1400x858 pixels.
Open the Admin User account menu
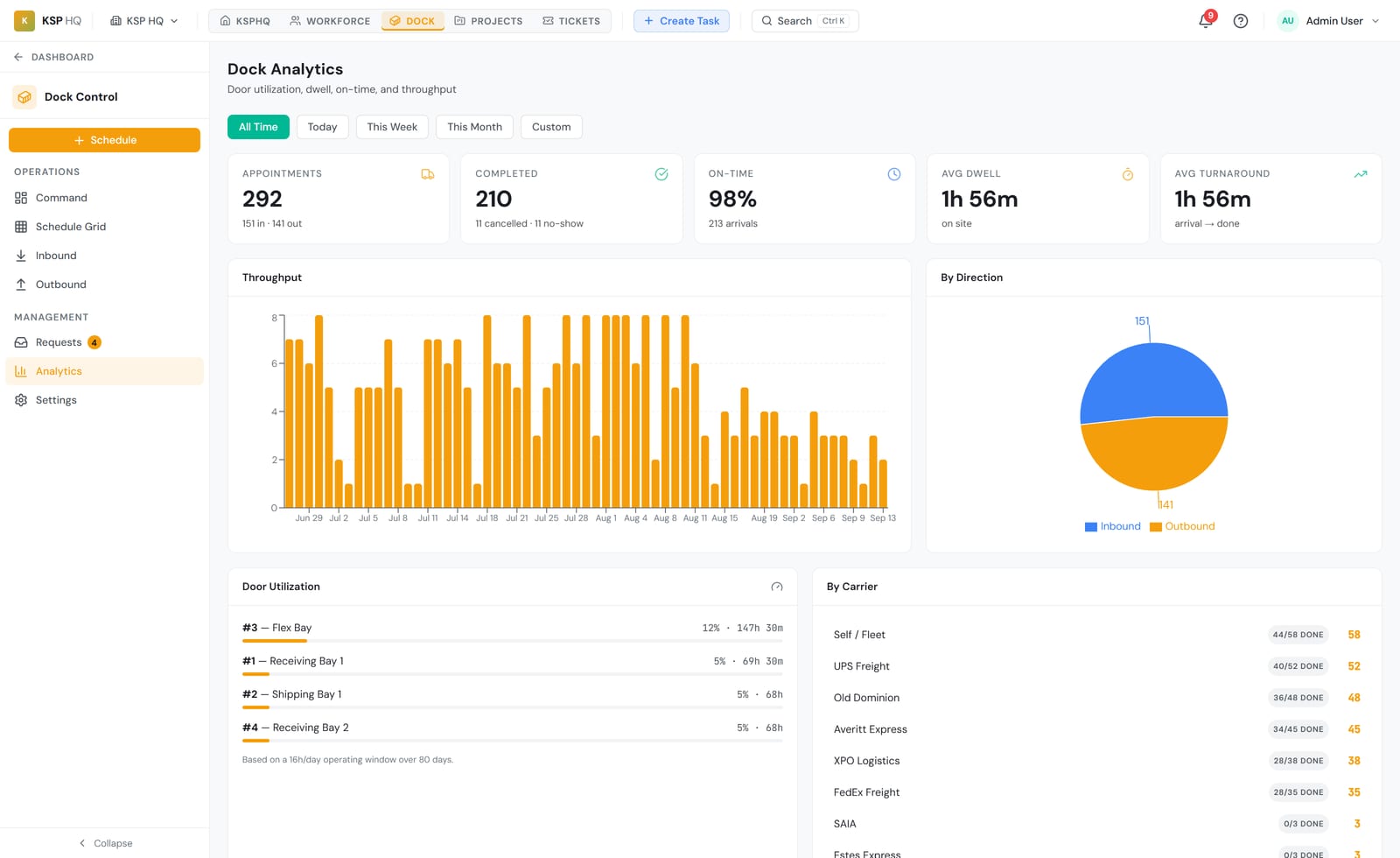(x=1328, y=21)
